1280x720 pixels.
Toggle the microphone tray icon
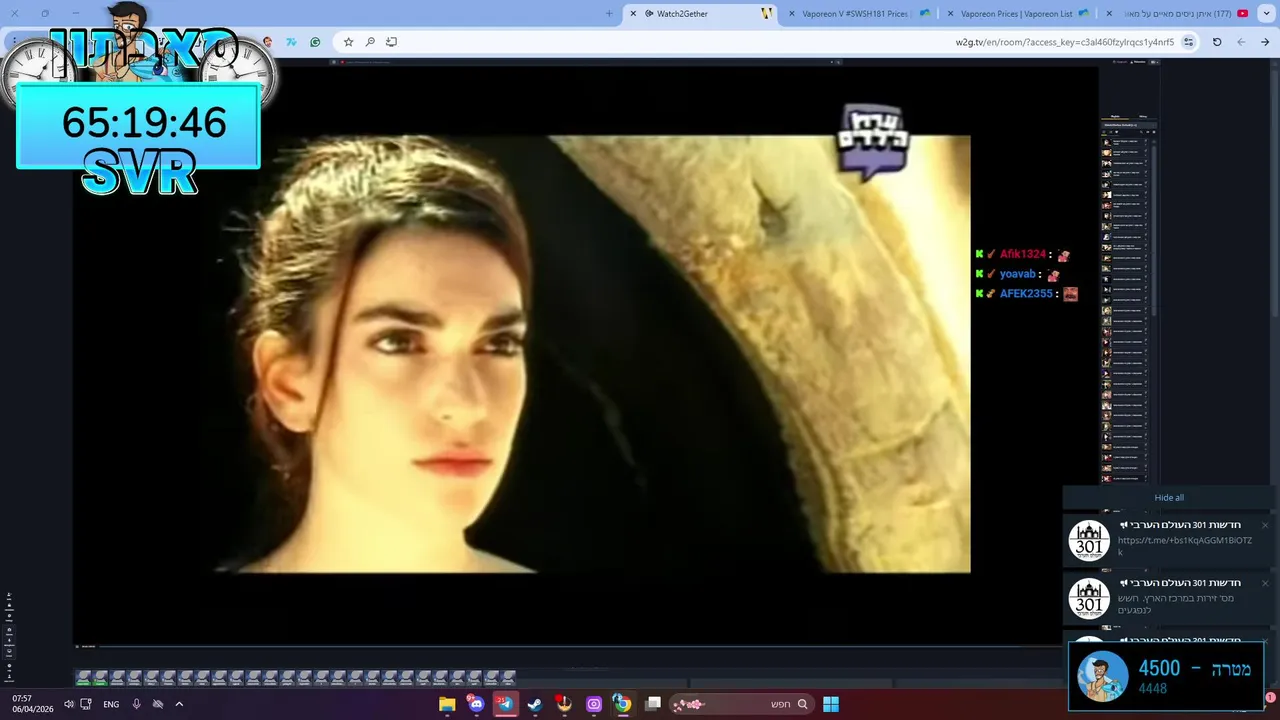click(x=137, y=704)
